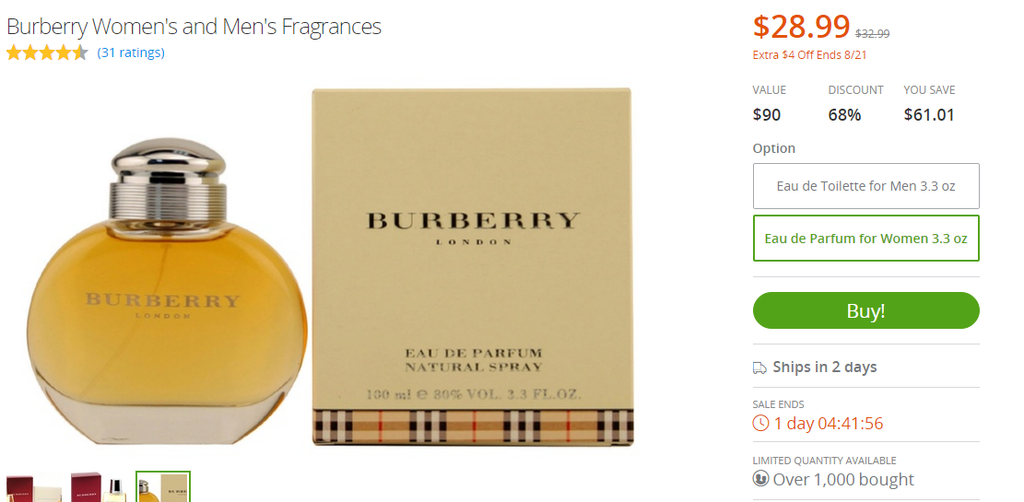Open the first thumbnail with red box pair

tap(34, 487)
